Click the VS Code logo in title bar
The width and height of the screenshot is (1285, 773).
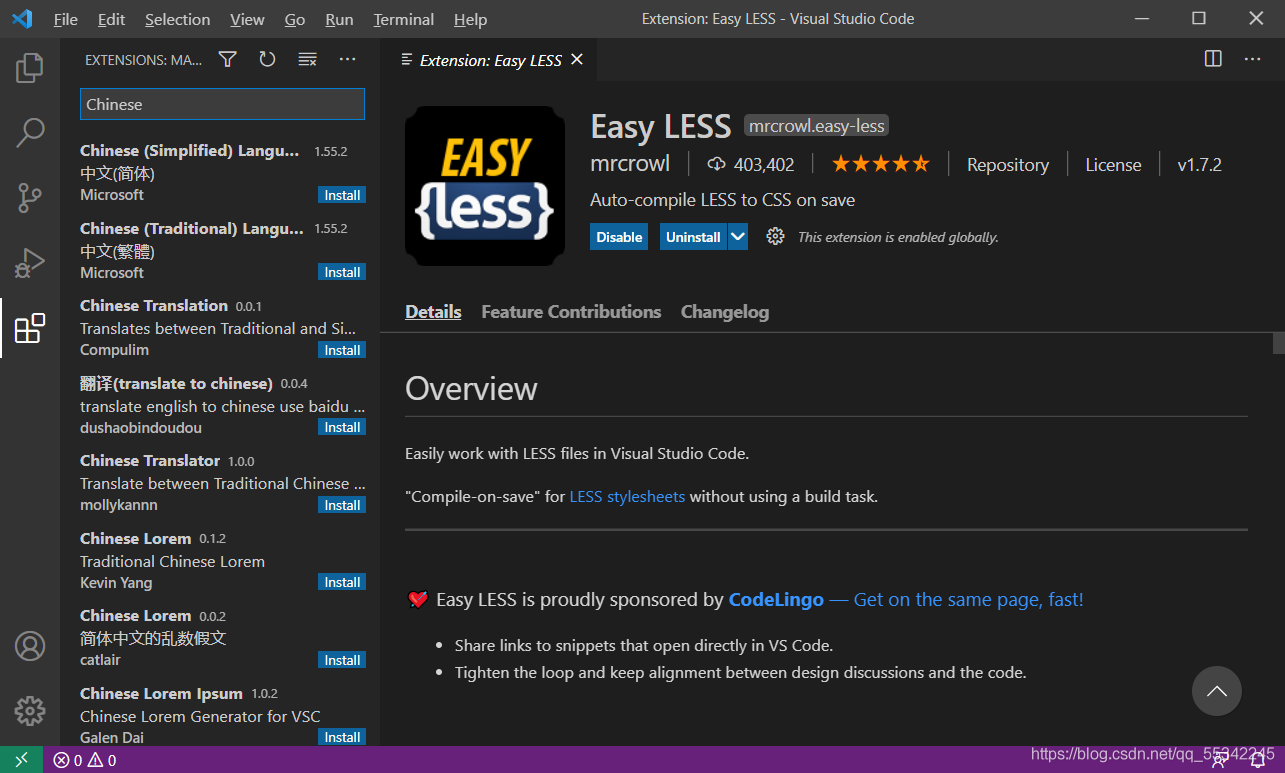coord(22,19)
